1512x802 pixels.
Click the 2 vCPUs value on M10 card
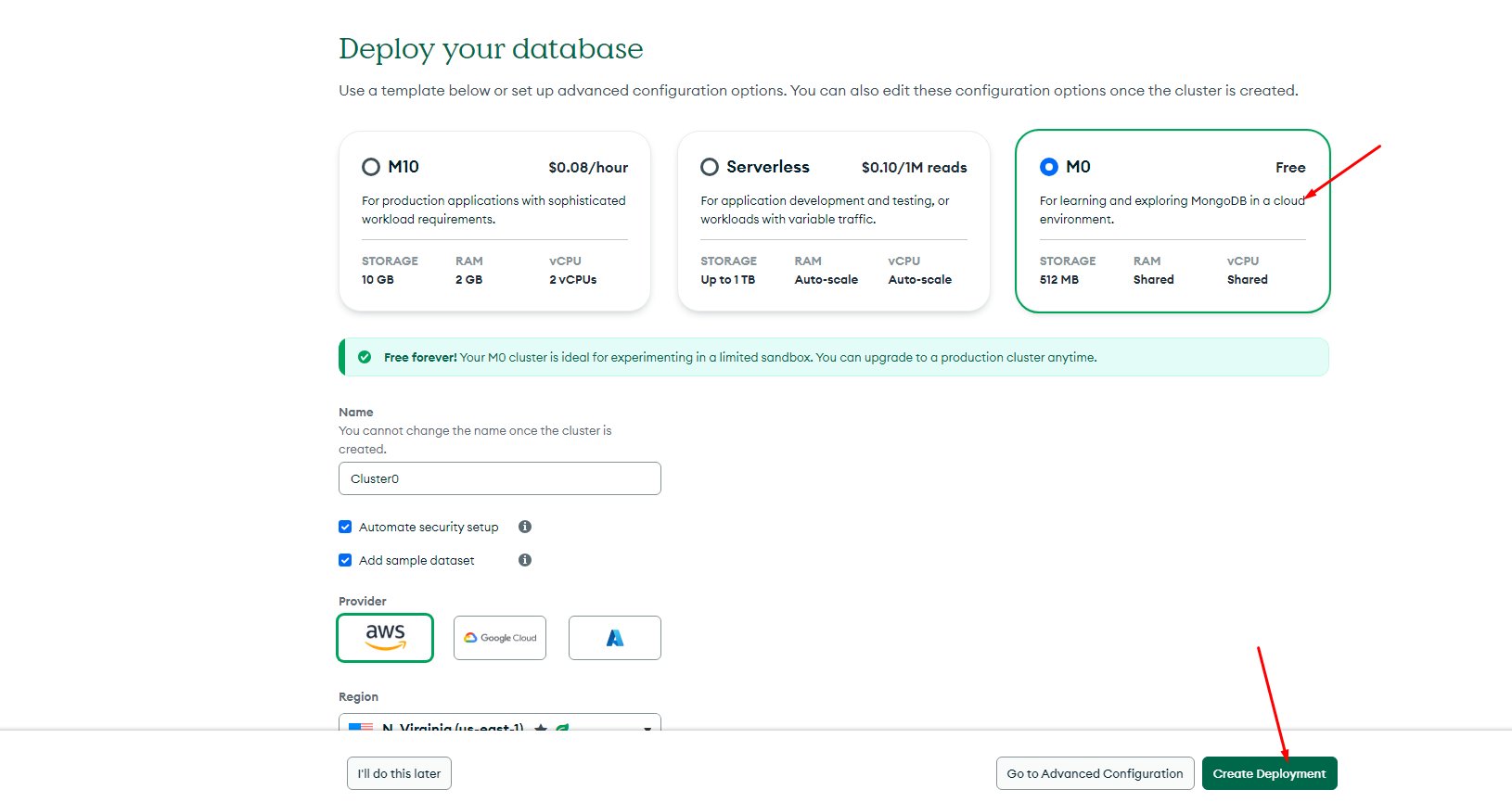[573, 279]
